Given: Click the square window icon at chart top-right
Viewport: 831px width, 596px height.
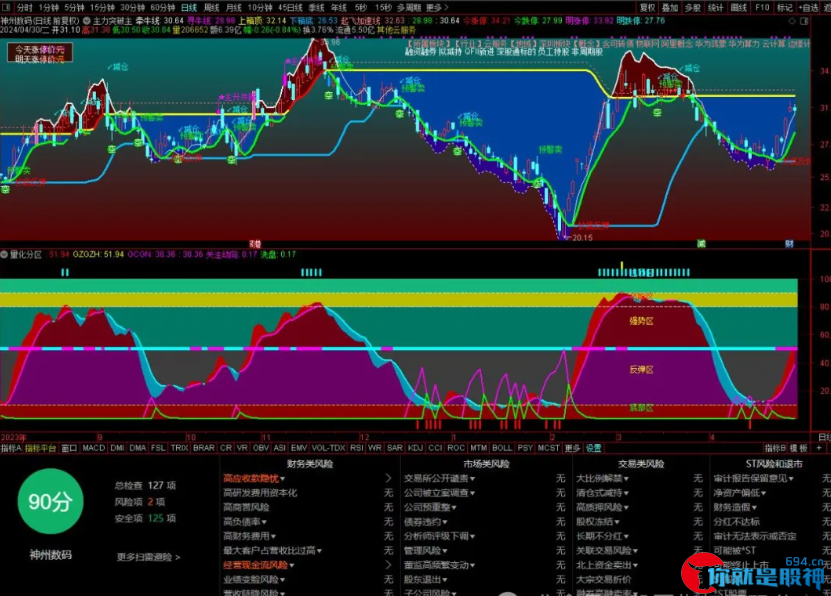Looking at the screenshot, I should coord(804,21).
